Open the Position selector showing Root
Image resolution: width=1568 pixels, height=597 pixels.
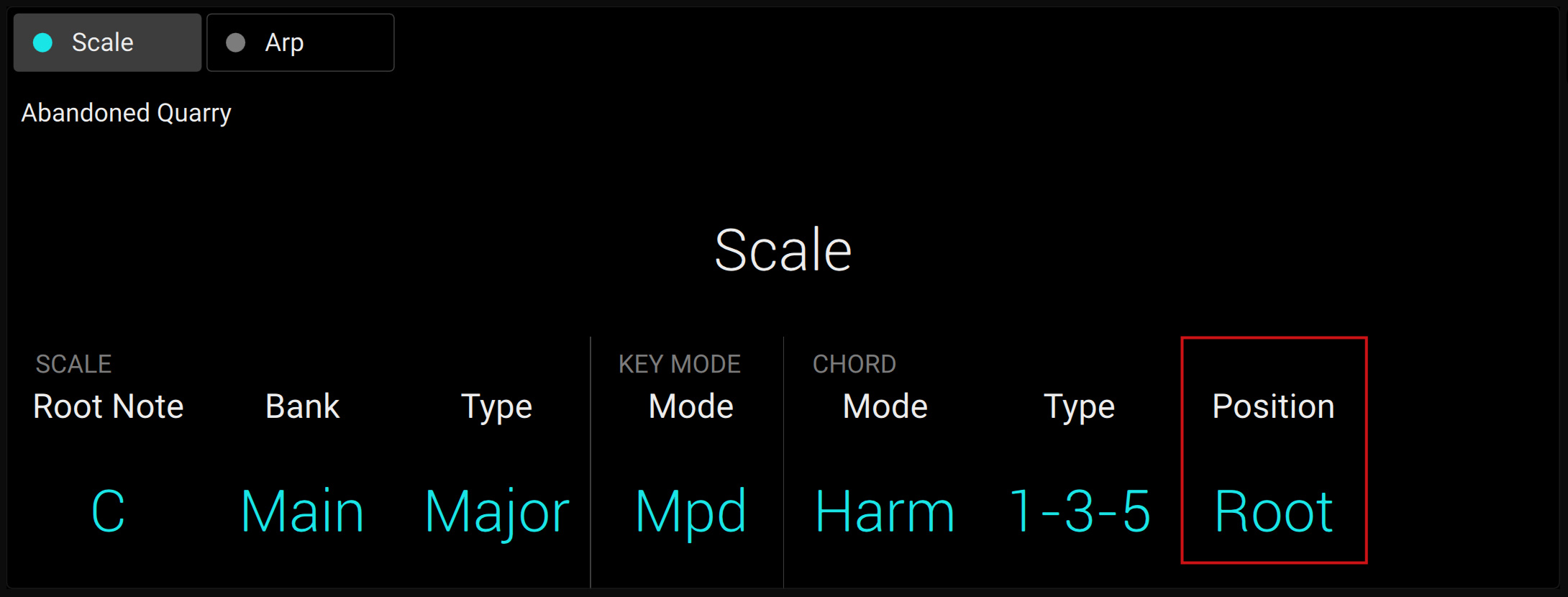click(1272, 511)
